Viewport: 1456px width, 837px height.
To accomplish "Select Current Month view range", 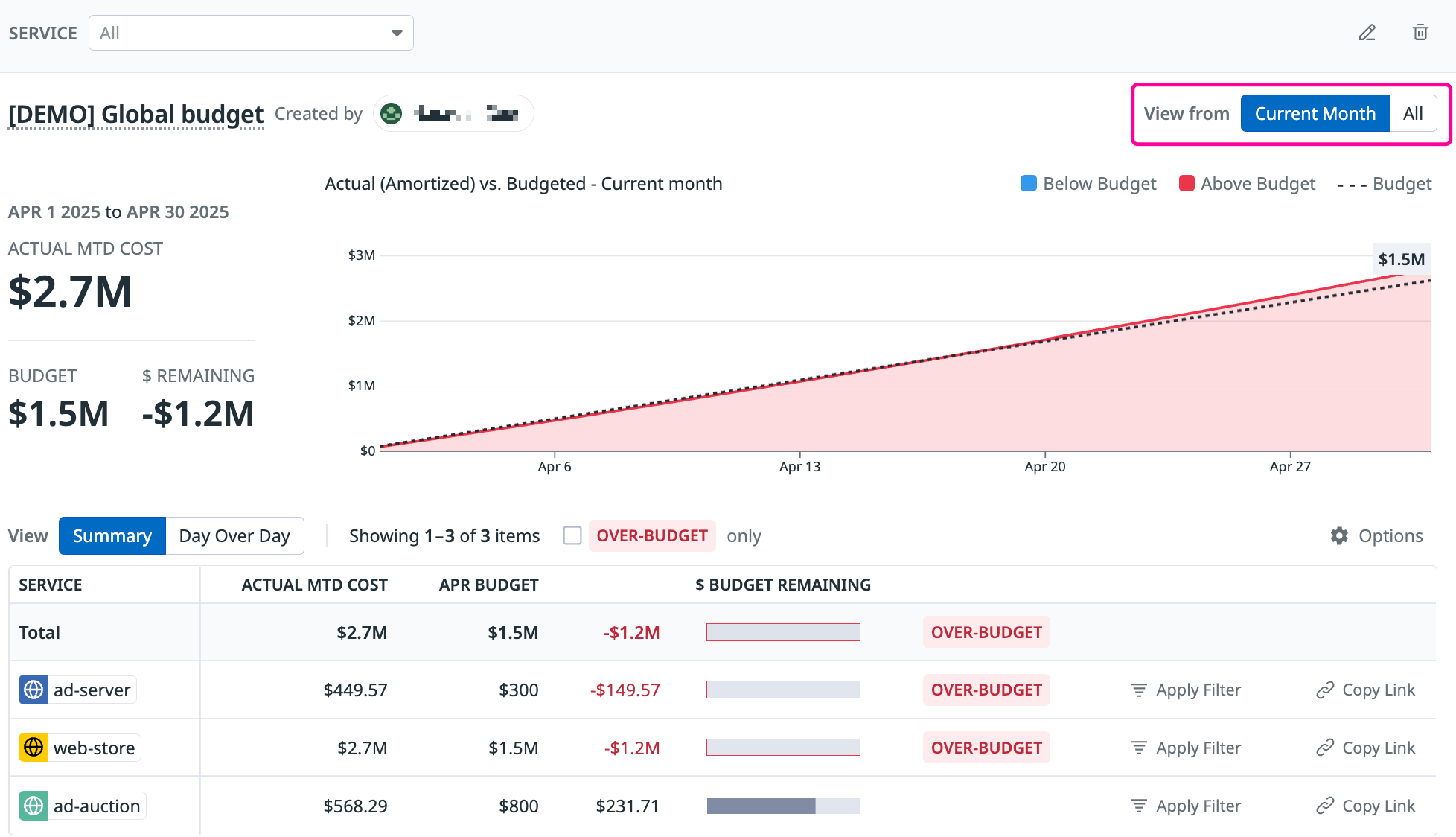I will click(x=1315, y=114).
